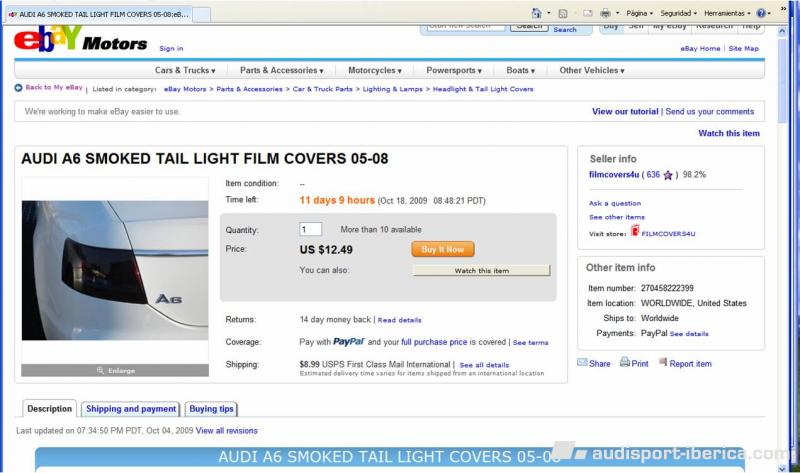800x473 pixels.
Task: Click See other items link
Action: click(x=616, y=217)
